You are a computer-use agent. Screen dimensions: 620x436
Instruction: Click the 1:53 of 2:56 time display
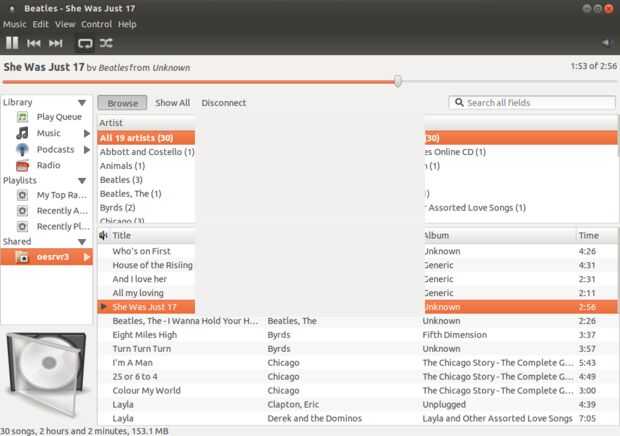point(594,66)
